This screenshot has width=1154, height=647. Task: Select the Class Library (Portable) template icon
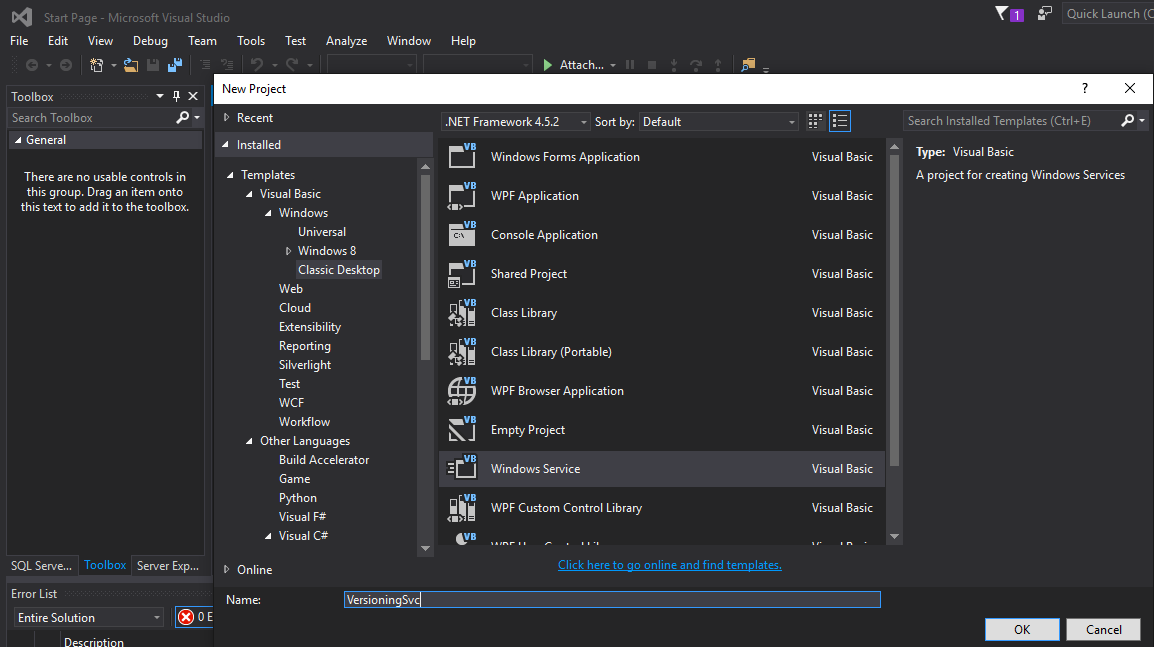click(462, 351)
